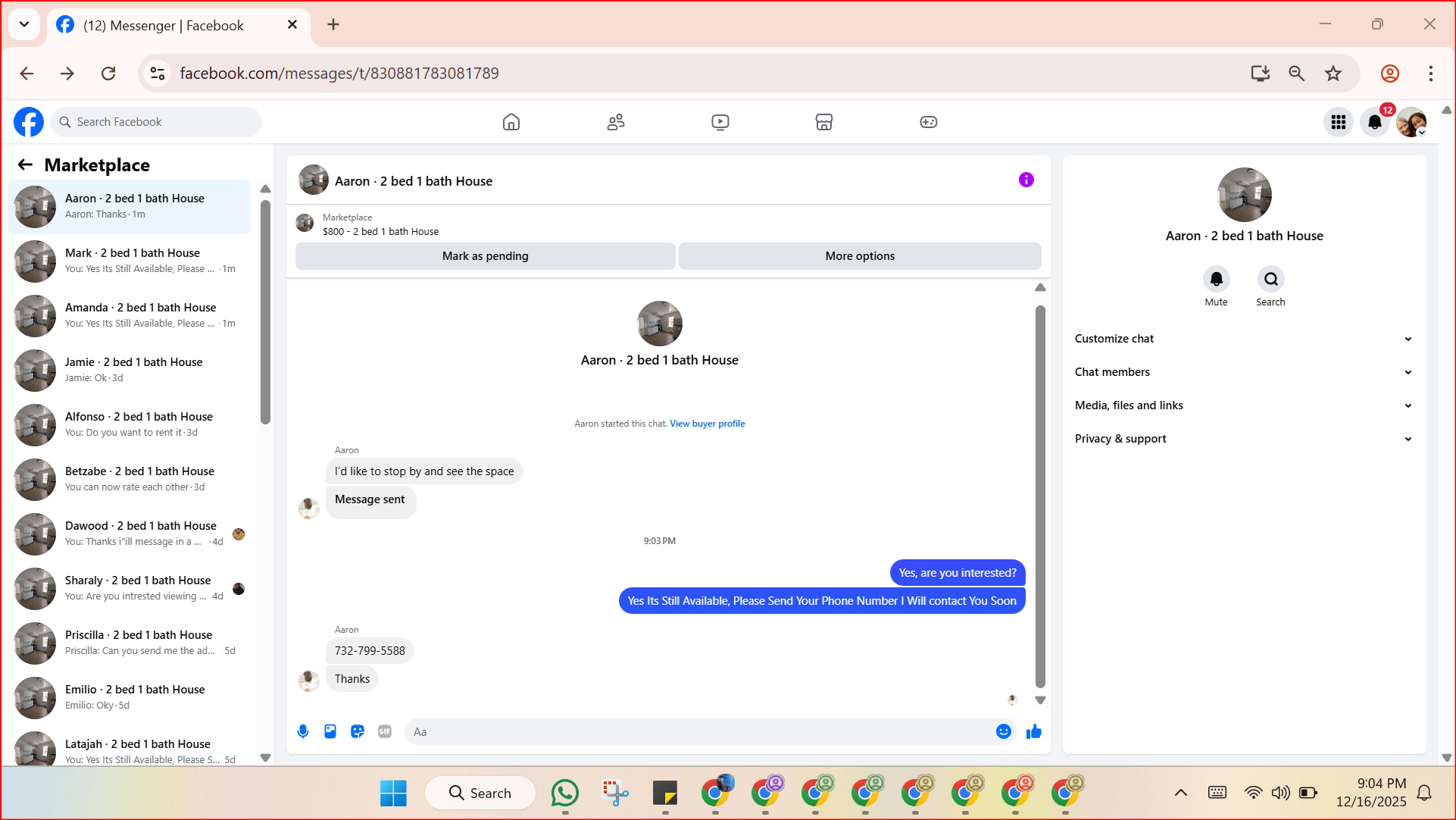The image size is (1456, 820).
Task: Open Emilio's 2 bed 1 bath House chat
Action: (130, 697)
